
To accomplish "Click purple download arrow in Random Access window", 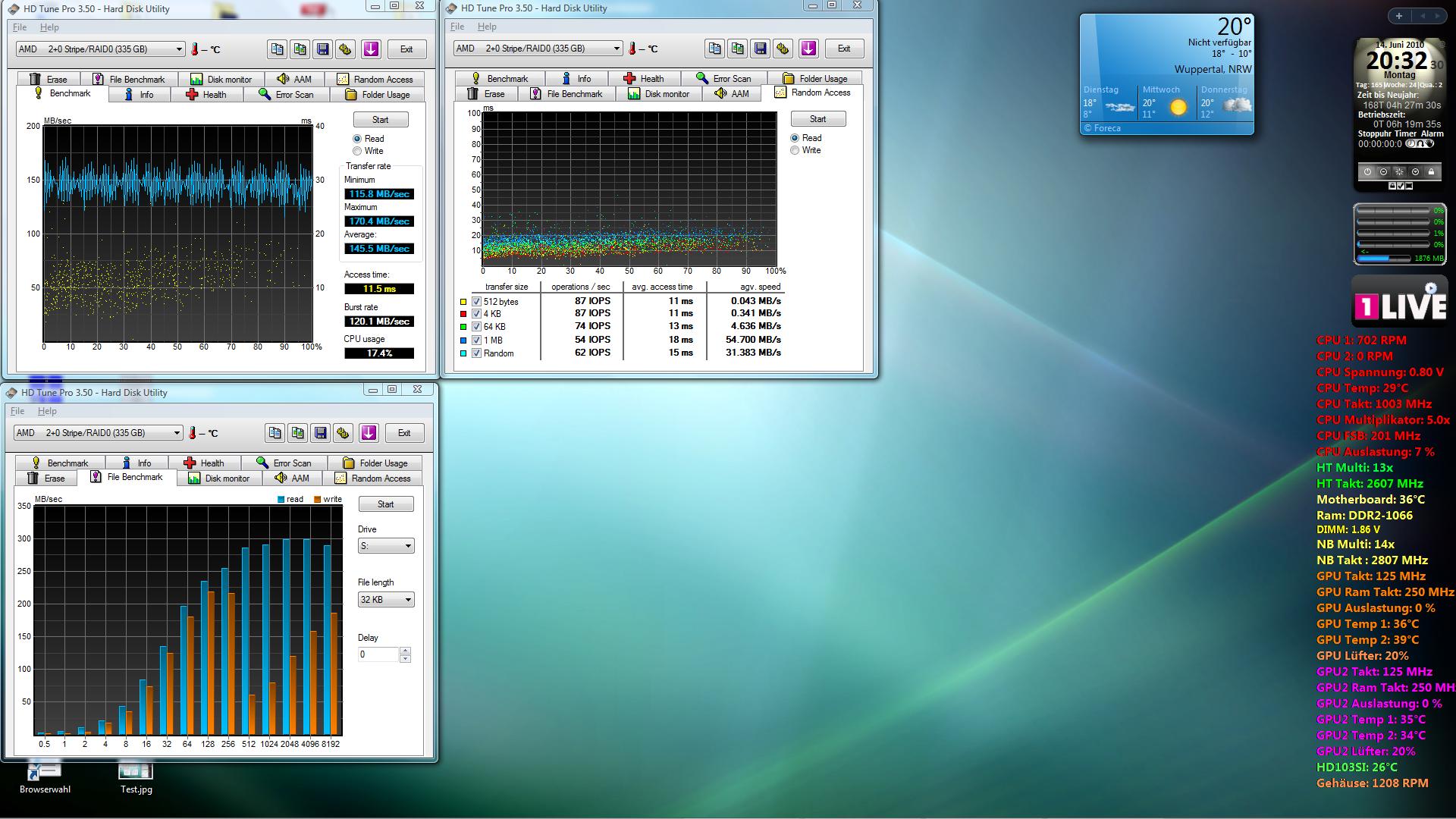I will (x=808, y=49).
